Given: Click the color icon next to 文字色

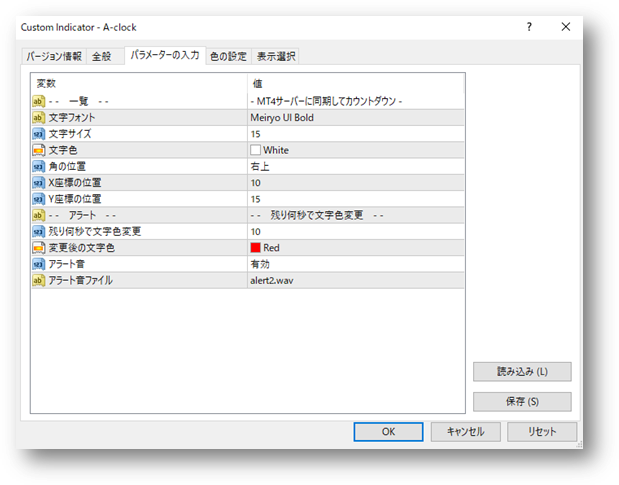Looking at the screenshot, I should pos(38,150).
